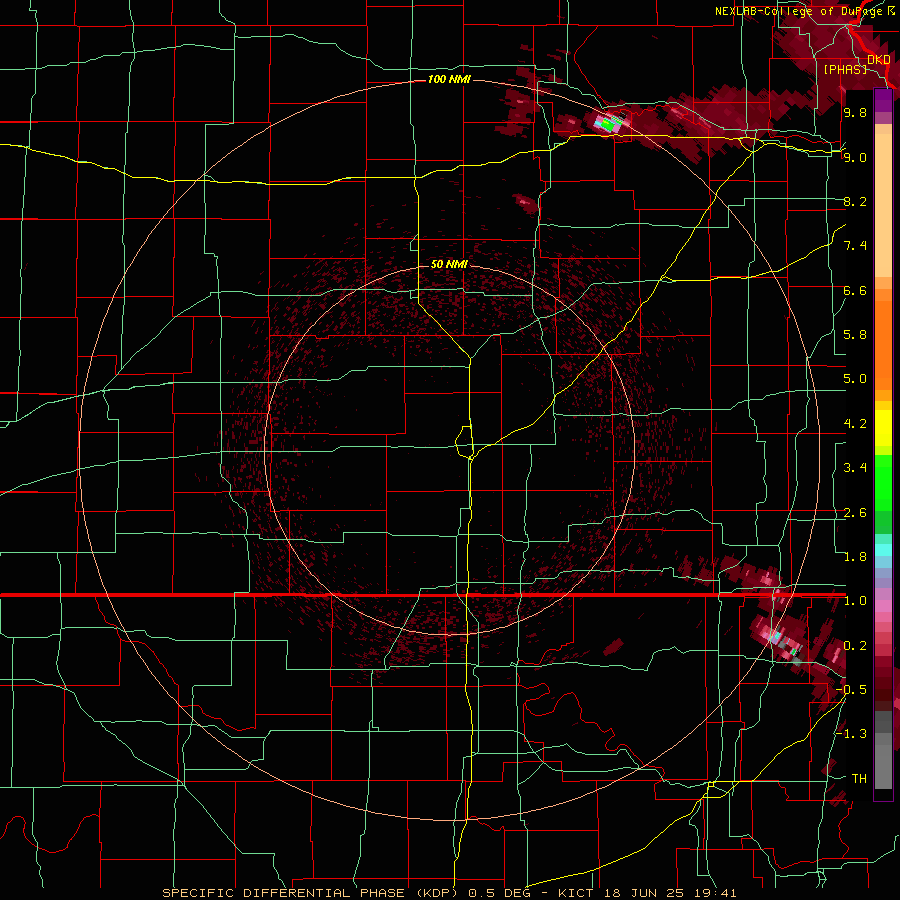The width and height of the screenshot is (900, 900).
Task: Click the 9.0 scale value
Action: (855, 157)
